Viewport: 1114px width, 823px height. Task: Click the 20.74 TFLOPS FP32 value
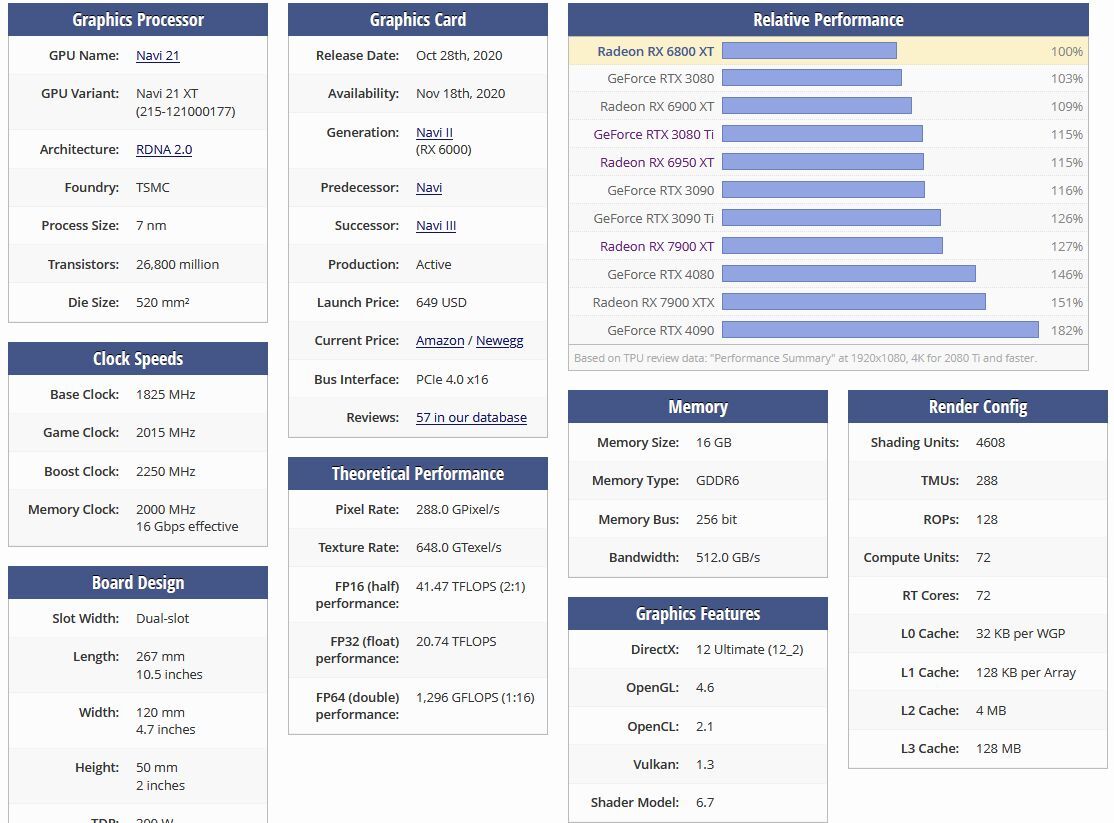[x=456, y=641]
